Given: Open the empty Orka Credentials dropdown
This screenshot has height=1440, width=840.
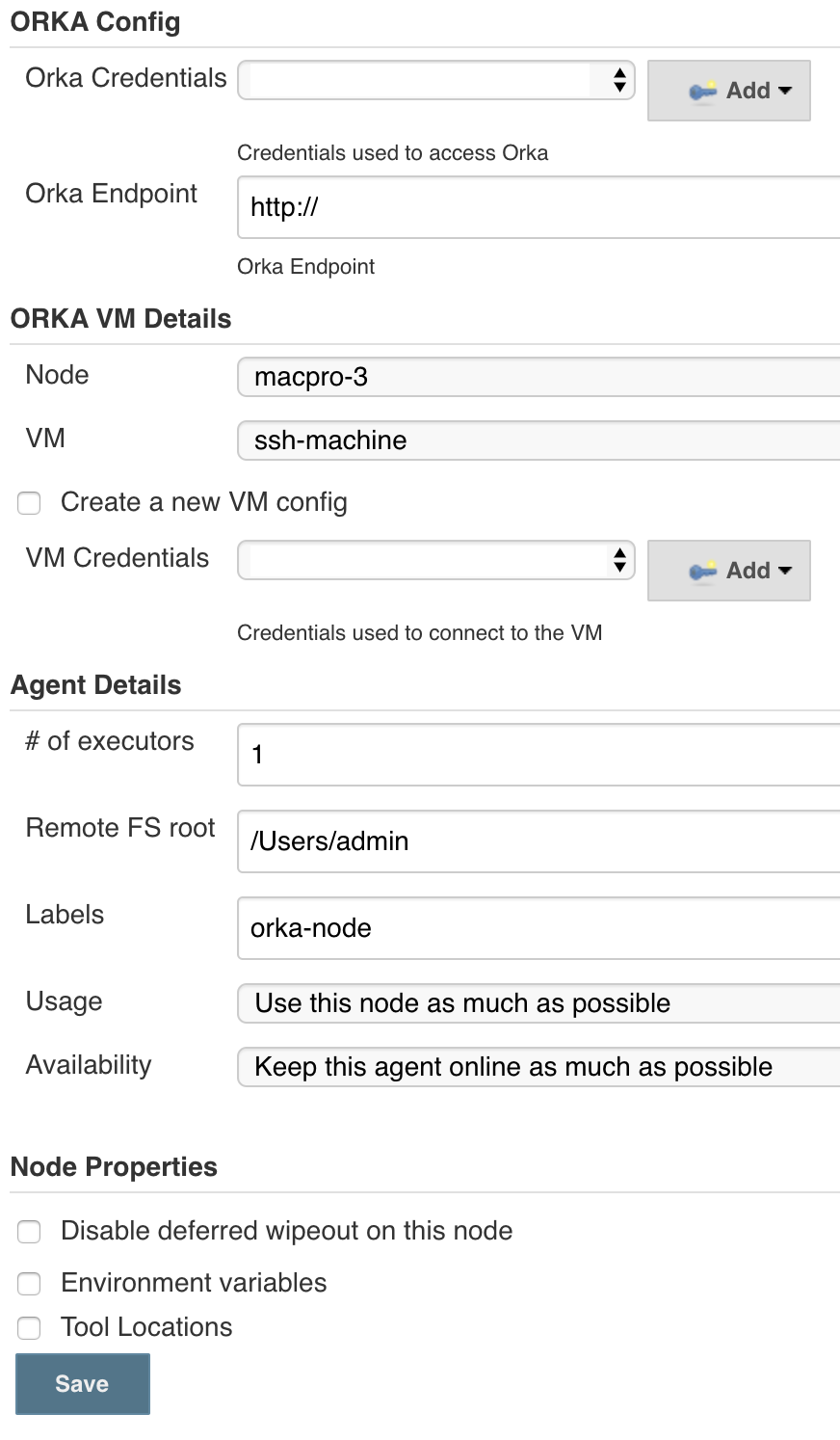Looking at the screenshot, I should tap(436, 80).
